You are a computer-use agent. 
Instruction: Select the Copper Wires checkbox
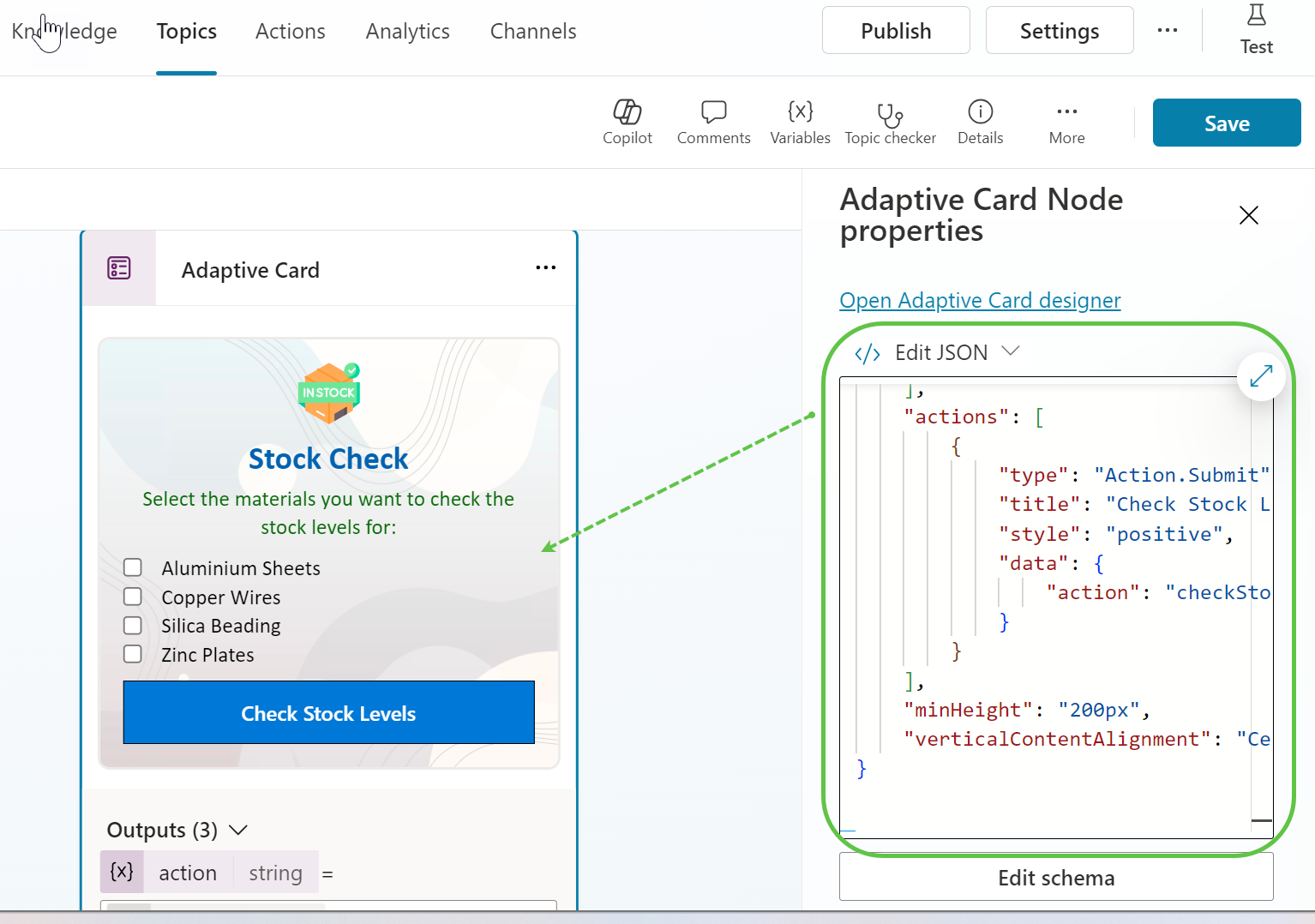tap(133, 596)
